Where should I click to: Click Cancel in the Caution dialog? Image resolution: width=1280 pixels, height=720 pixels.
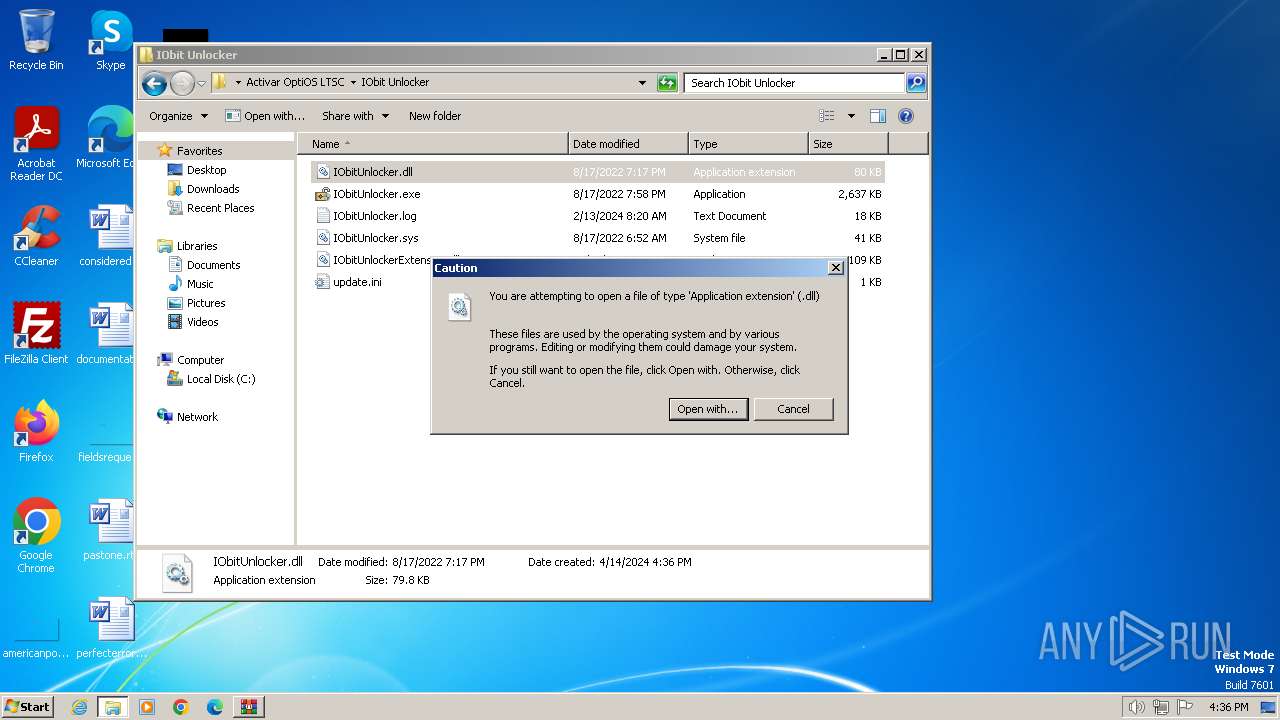[x=793, y=409]
